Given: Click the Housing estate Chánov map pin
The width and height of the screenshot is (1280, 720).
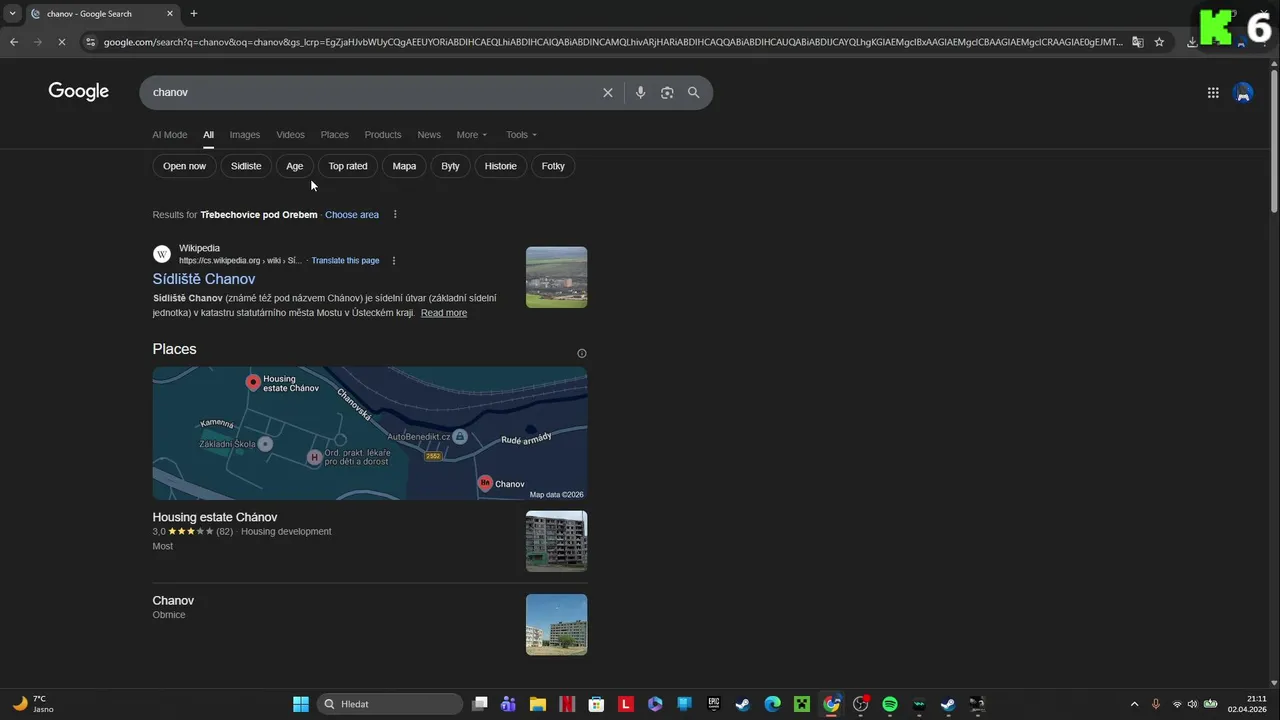Looking at the screenshot, I should (x=253, y=382).
